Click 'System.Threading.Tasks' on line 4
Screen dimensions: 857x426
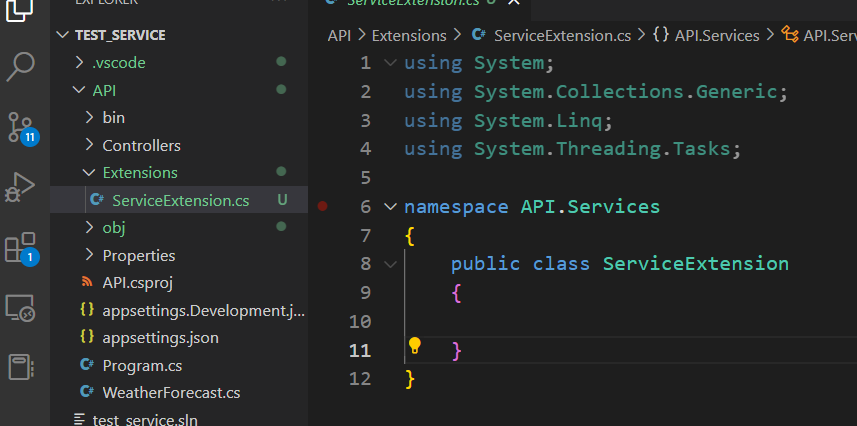click(x=602, y=149)
